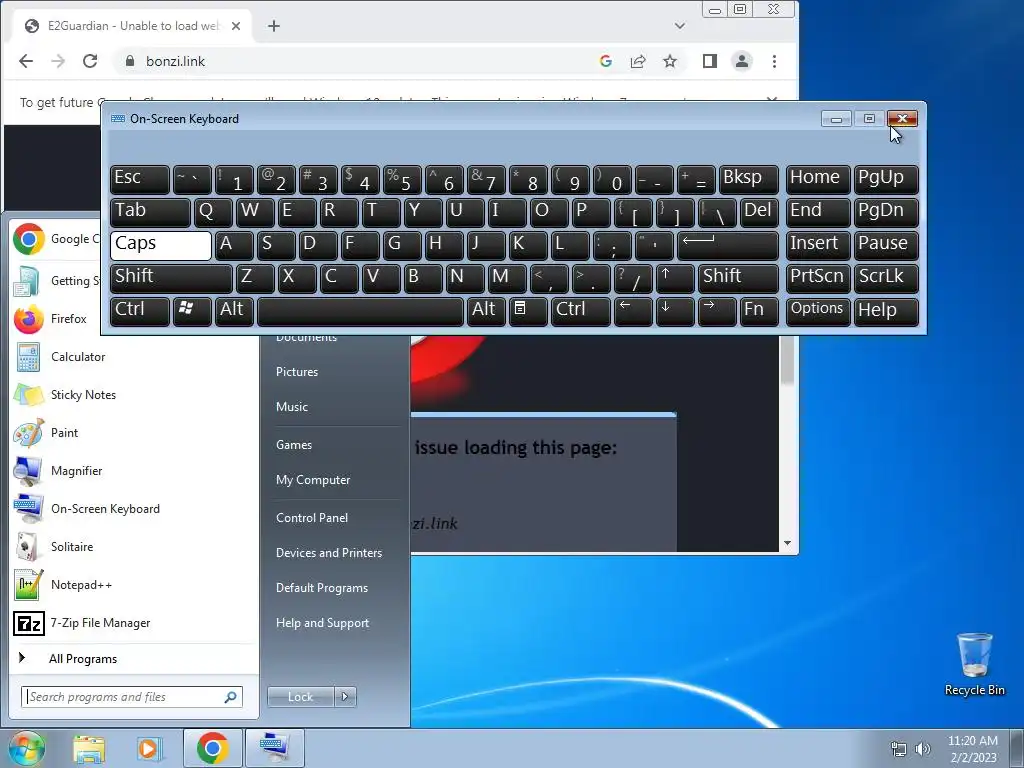Click the Windows logo key
Viewport: 1024px width, 768px height.
pyautogui.click(x=192, y=312)
